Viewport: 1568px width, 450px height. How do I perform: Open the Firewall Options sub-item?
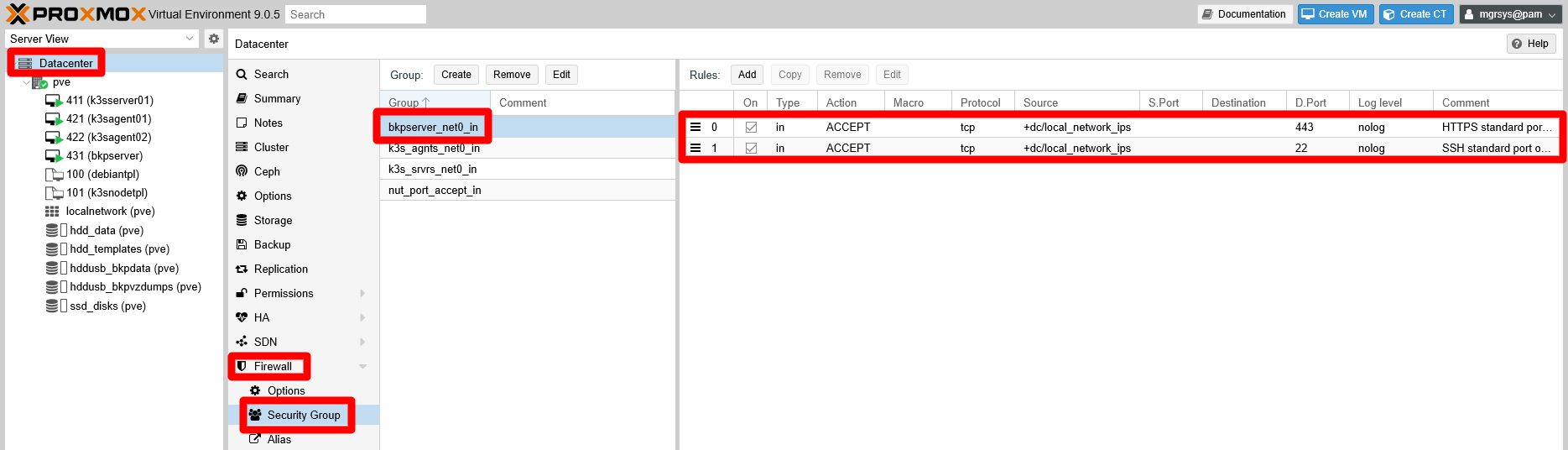(x=304, y=390)
